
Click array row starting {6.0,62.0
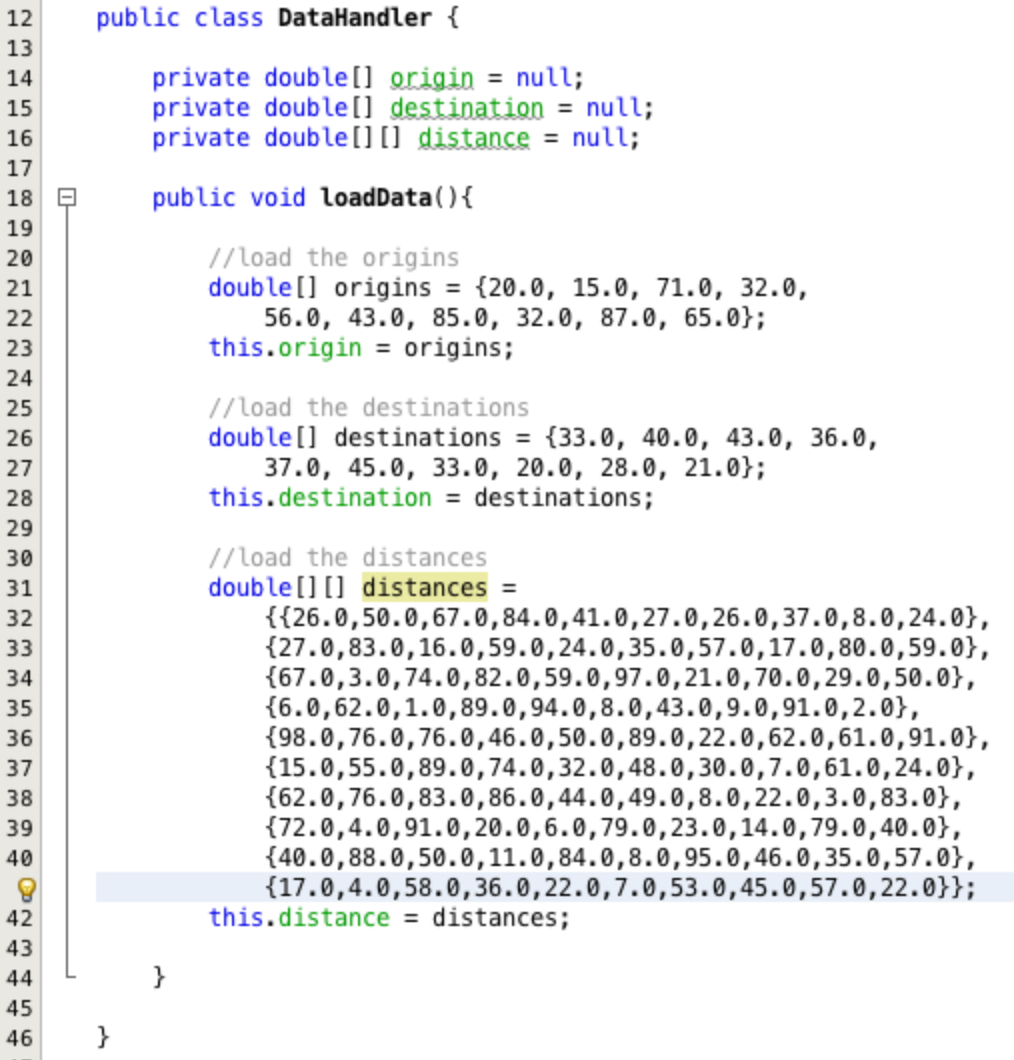[592, 708]
